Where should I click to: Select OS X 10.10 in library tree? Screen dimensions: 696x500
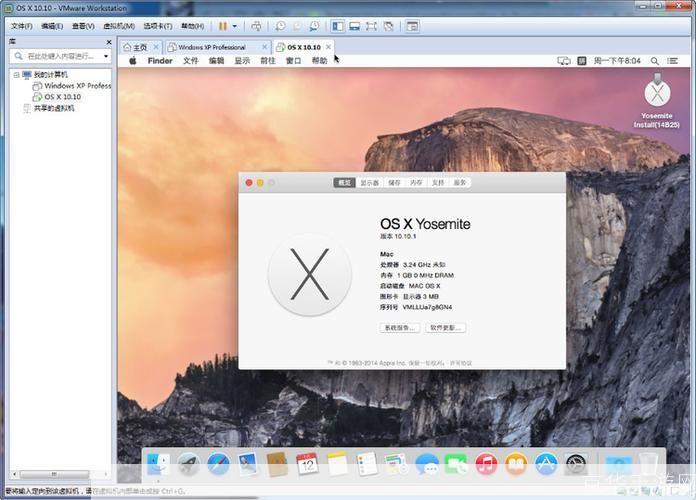pos(57,97)
